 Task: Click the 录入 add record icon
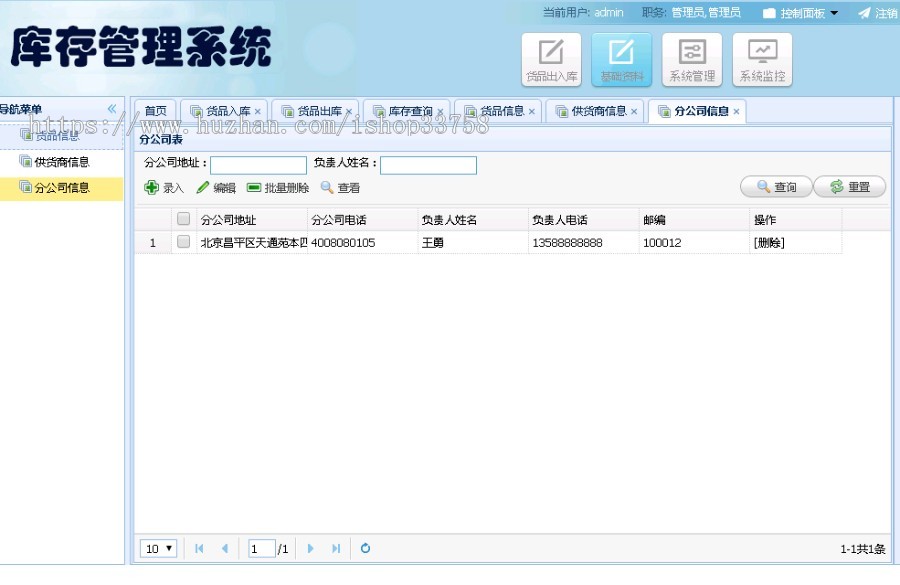pyautogui.click(x=163, y=187)
